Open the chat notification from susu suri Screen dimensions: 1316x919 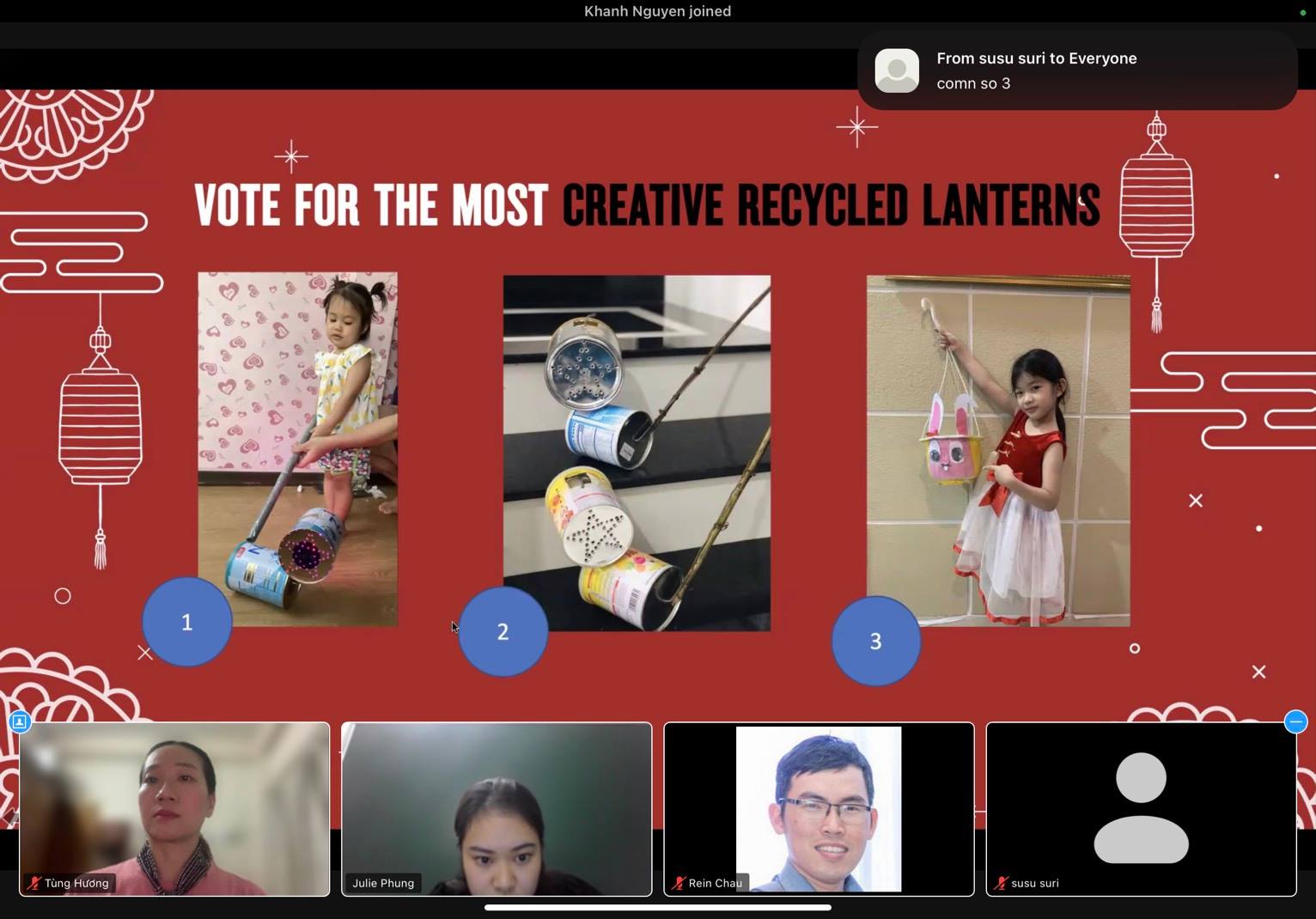1077,70
